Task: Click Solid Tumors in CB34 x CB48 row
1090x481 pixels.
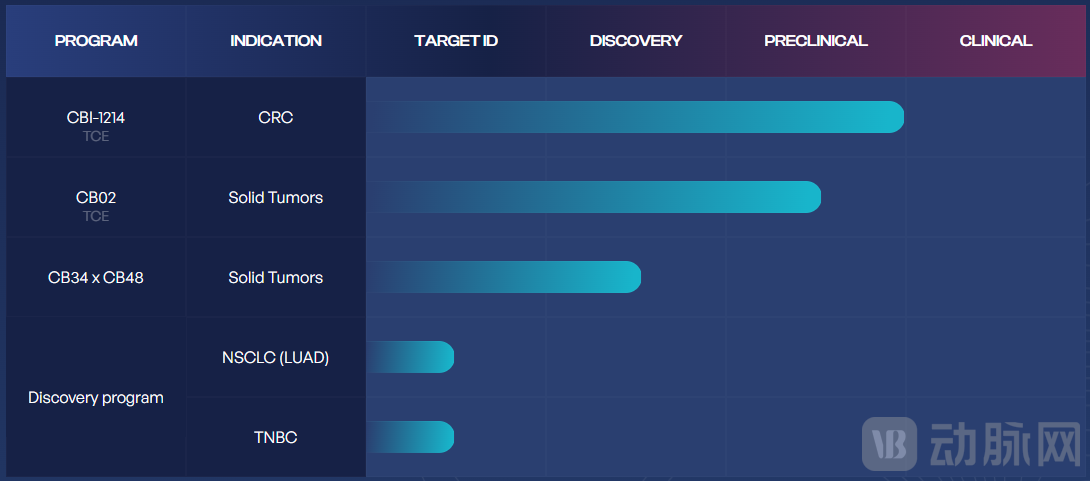Action: (x=276, y=277)
